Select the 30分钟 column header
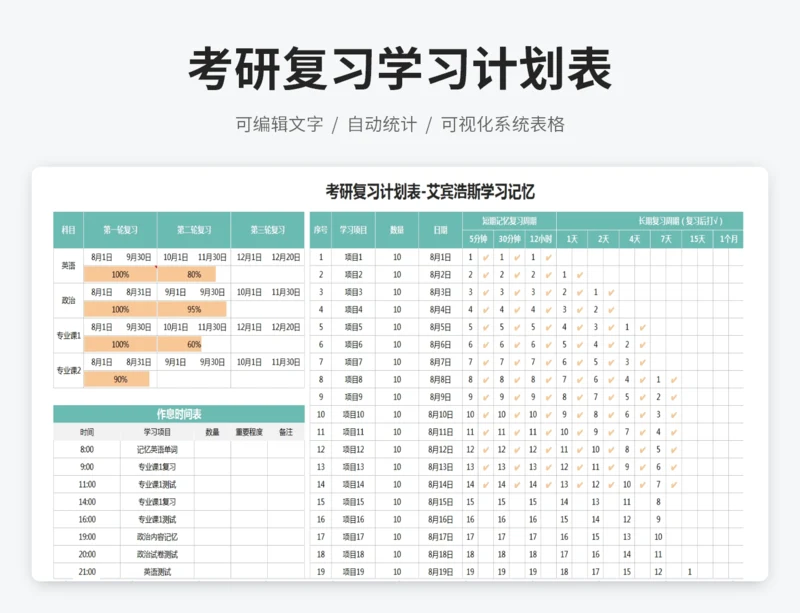The height and width of the screenshot is (613, 800). point(509,239)
